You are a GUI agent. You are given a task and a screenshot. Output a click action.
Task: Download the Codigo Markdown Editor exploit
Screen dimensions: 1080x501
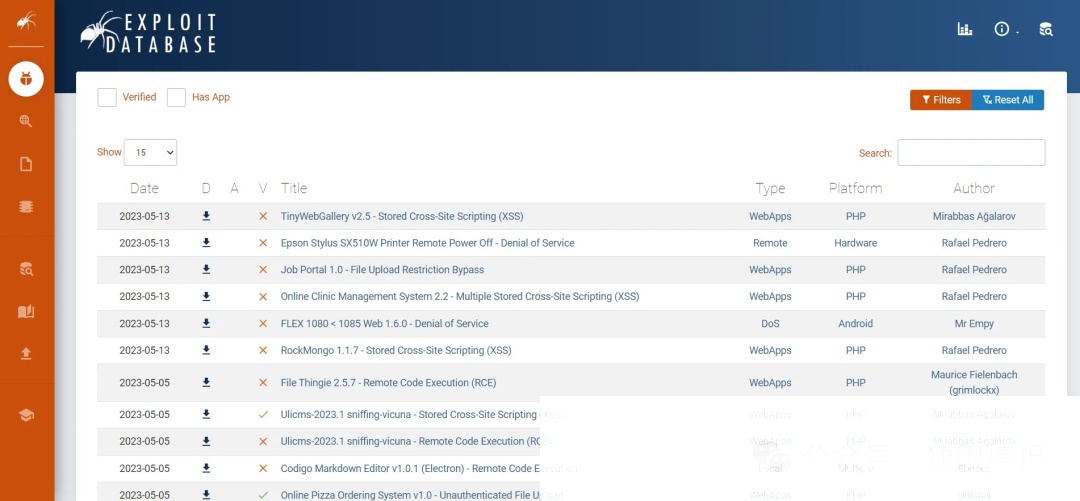coord(206,468)
